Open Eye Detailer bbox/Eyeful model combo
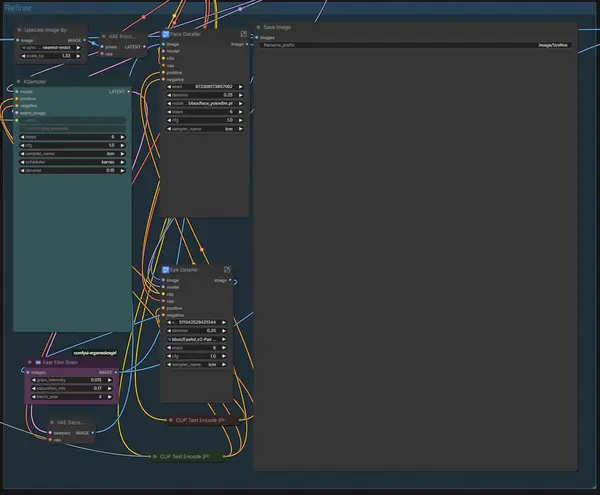The width and height of the screenshot is (600, 495). click(x=197, y=339)
